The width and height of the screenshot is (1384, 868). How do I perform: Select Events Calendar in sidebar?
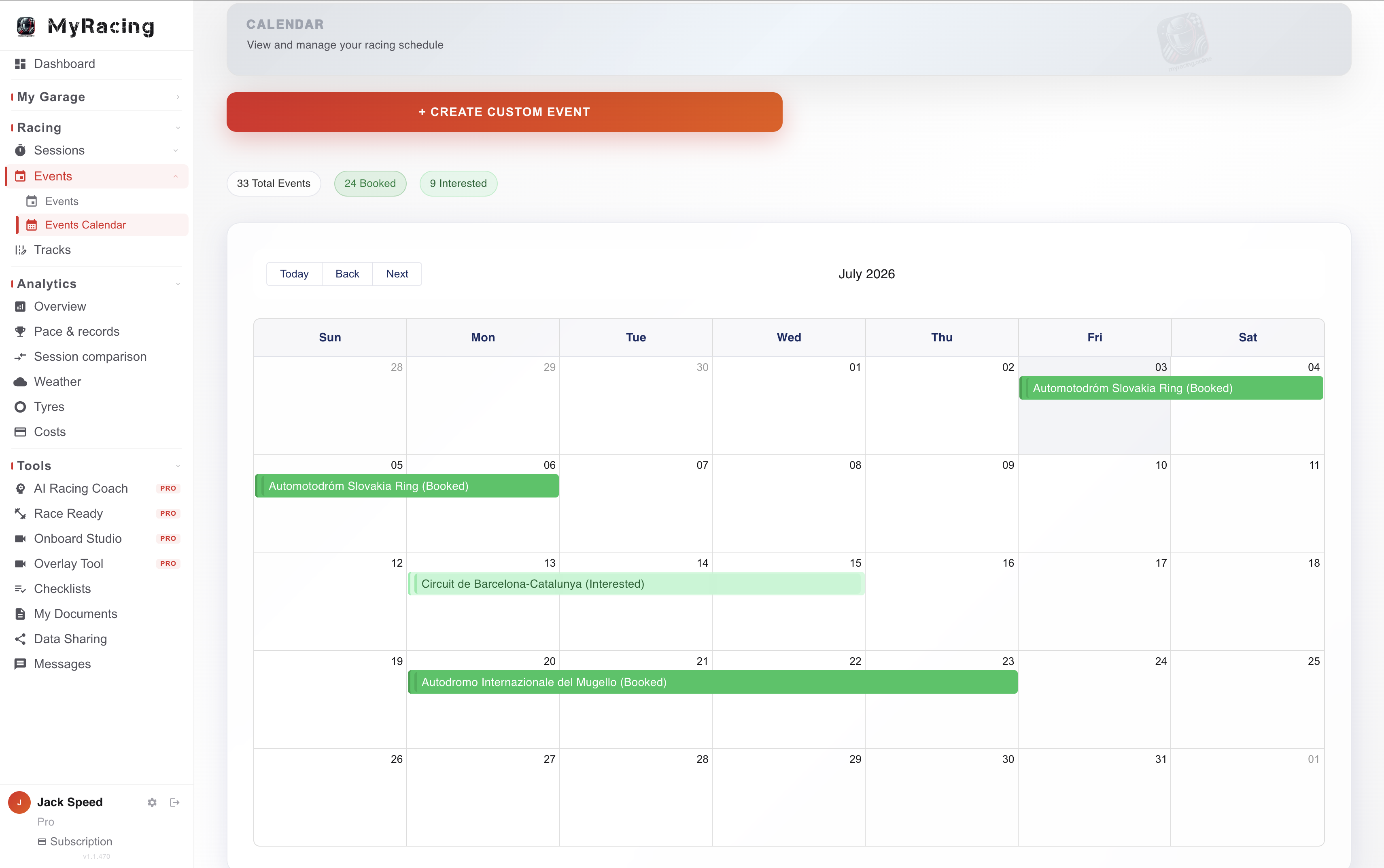pos(102,225)
